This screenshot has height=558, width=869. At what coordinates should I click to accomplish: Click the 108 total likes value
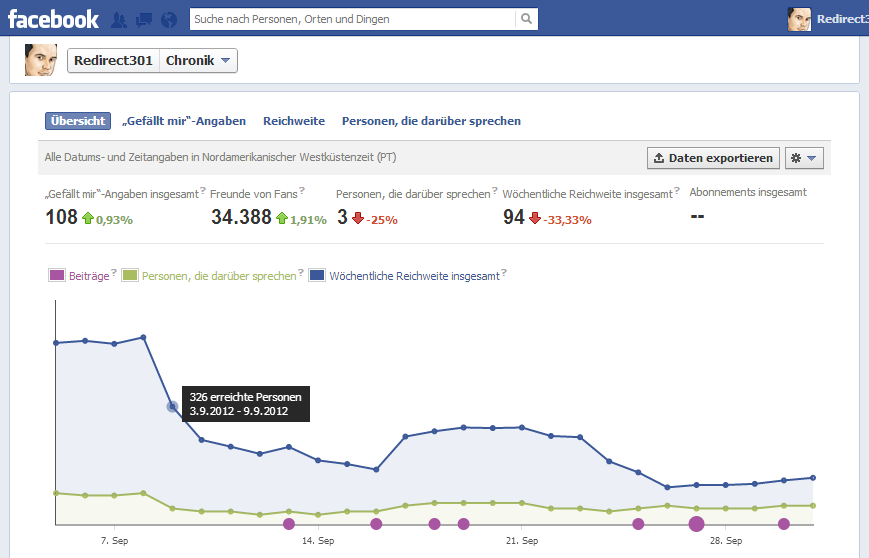62,217
